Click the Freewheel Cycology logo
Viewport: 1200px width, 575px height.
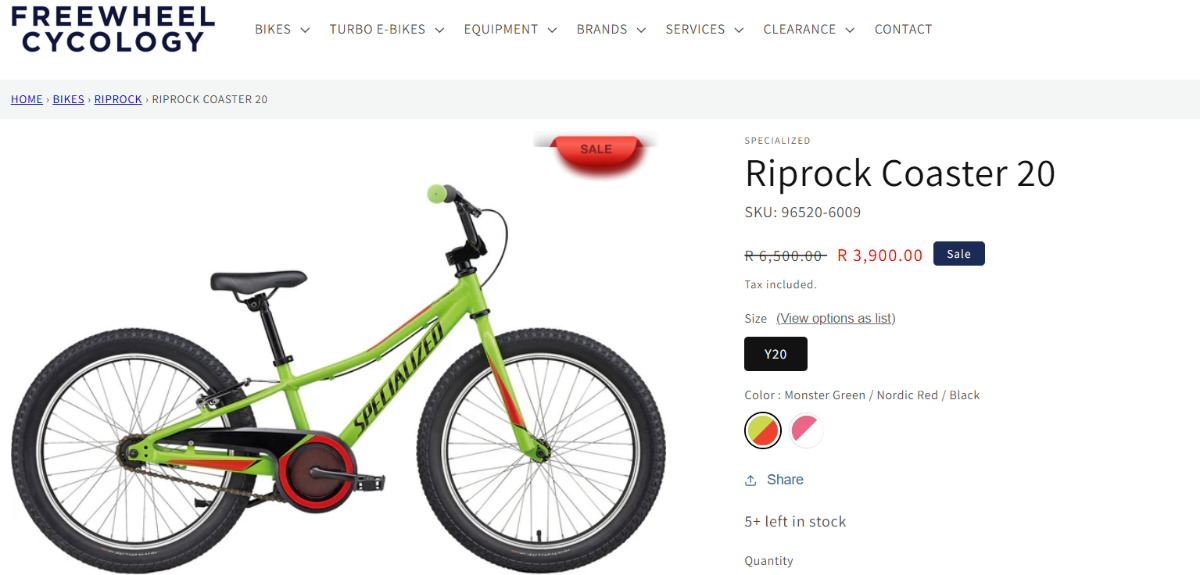(113, 29)
